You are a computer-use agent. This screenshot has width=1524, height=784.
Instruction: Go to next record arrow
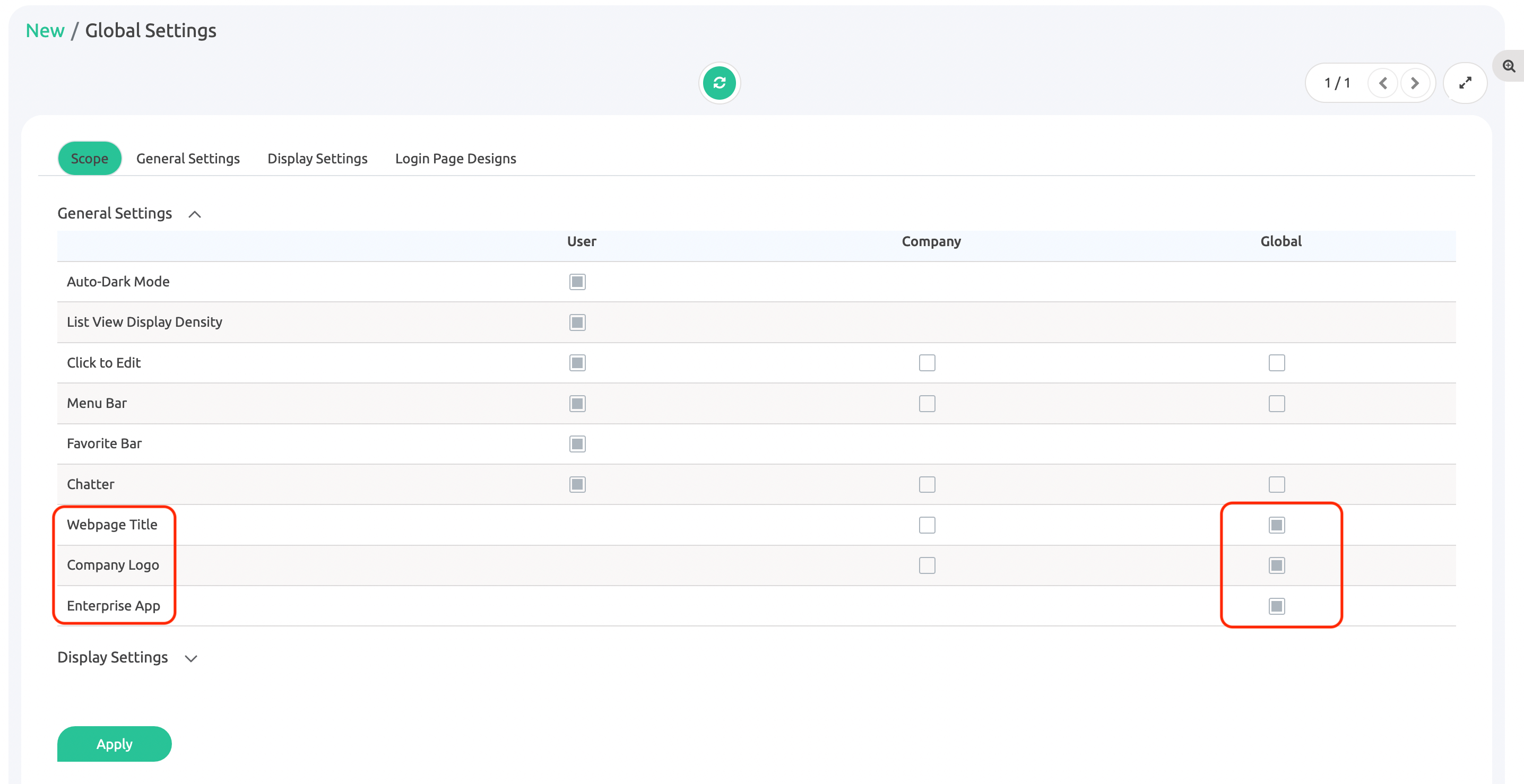(x=1415, y=83)
